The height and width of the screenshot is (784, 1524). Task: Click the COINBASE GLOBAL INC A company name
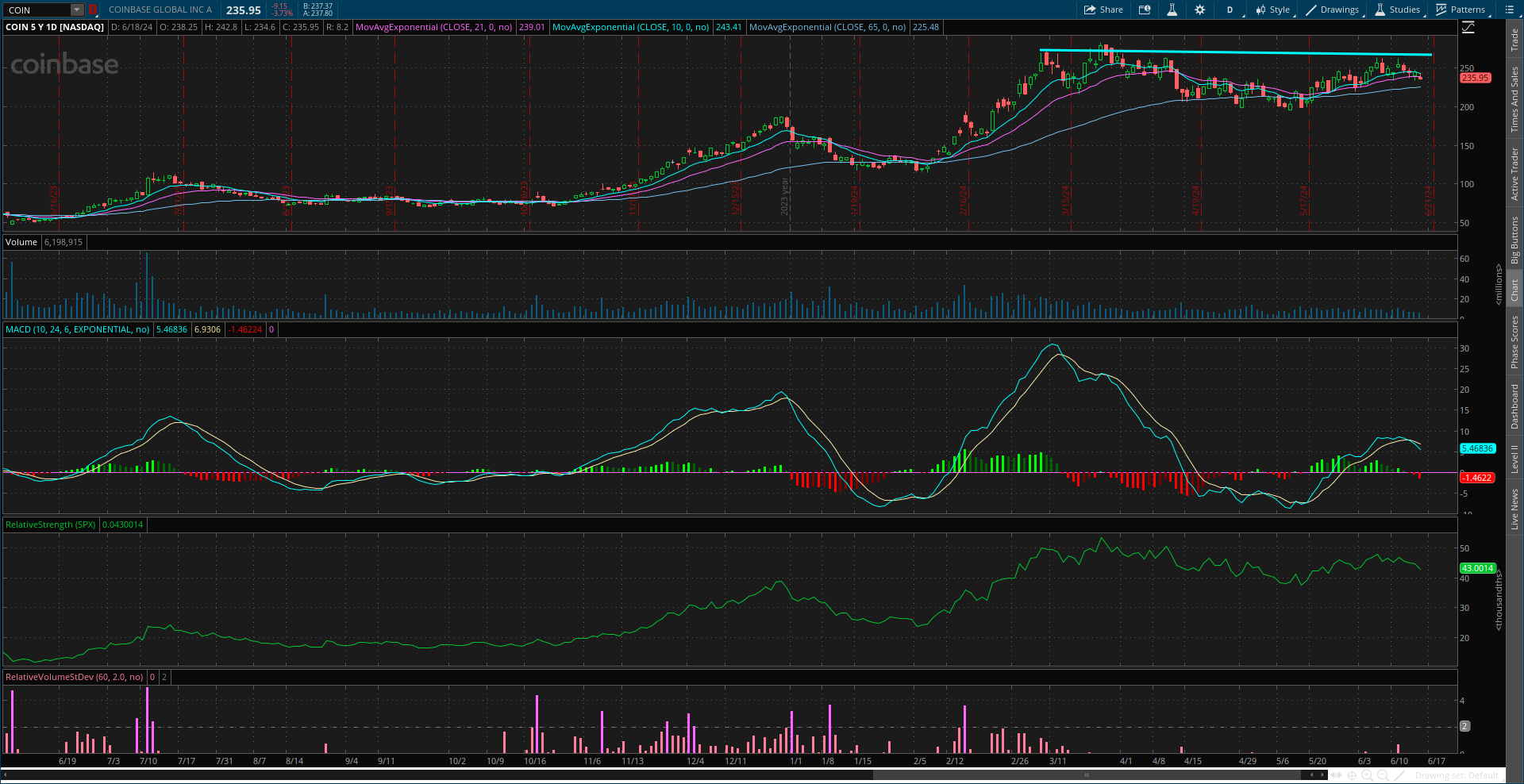160,10
